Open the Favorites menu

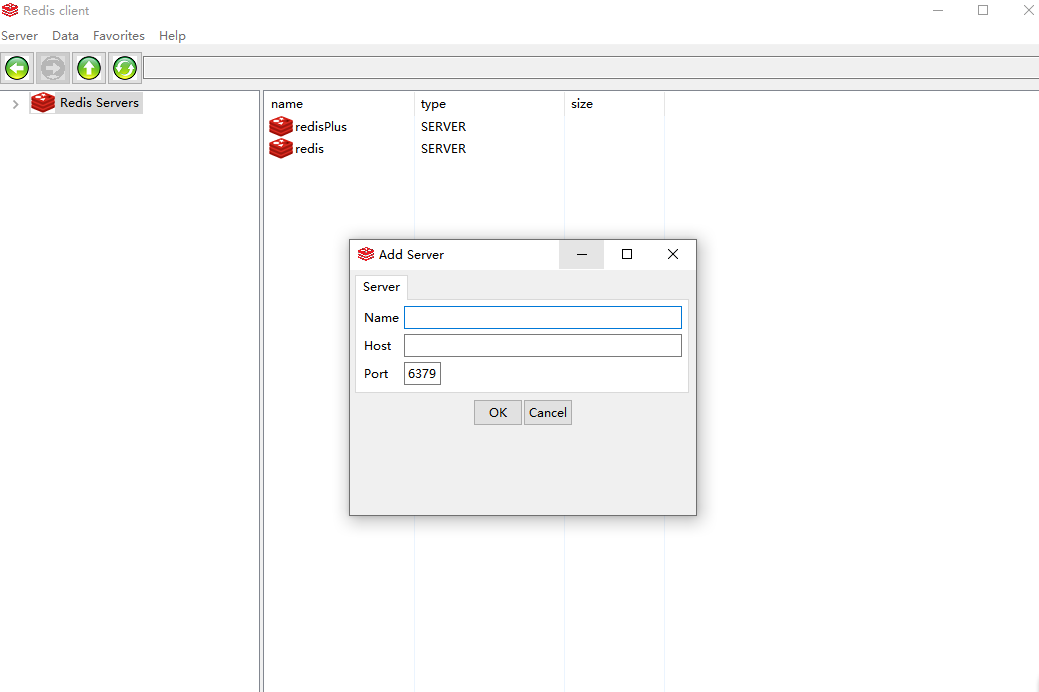click(x=119, y=36)
